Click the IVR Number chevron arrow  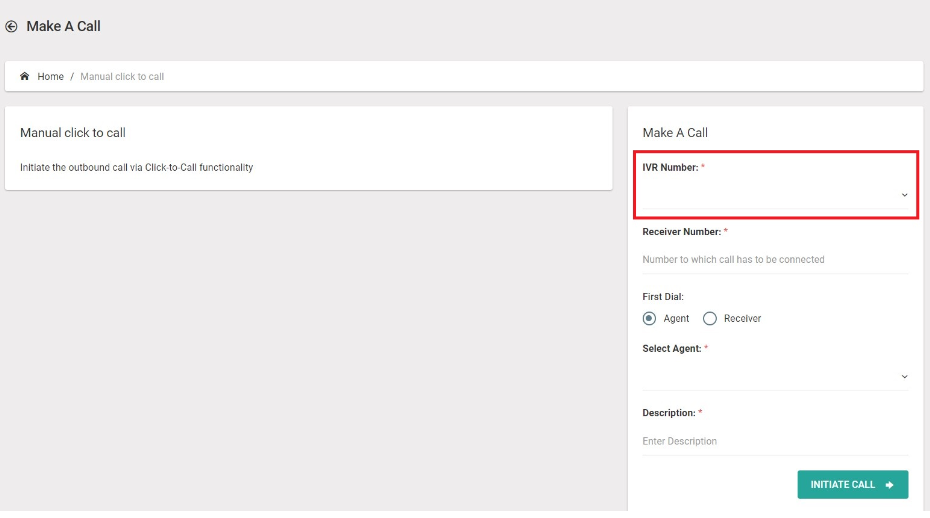coord(904,195)
